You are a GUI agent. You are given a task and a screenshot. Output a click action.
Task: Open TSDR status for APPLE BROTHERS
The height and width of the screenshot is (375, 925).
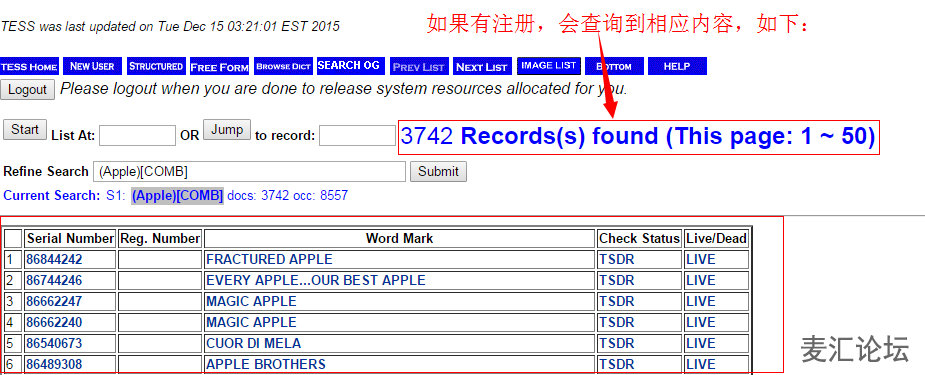click(616, 364)
